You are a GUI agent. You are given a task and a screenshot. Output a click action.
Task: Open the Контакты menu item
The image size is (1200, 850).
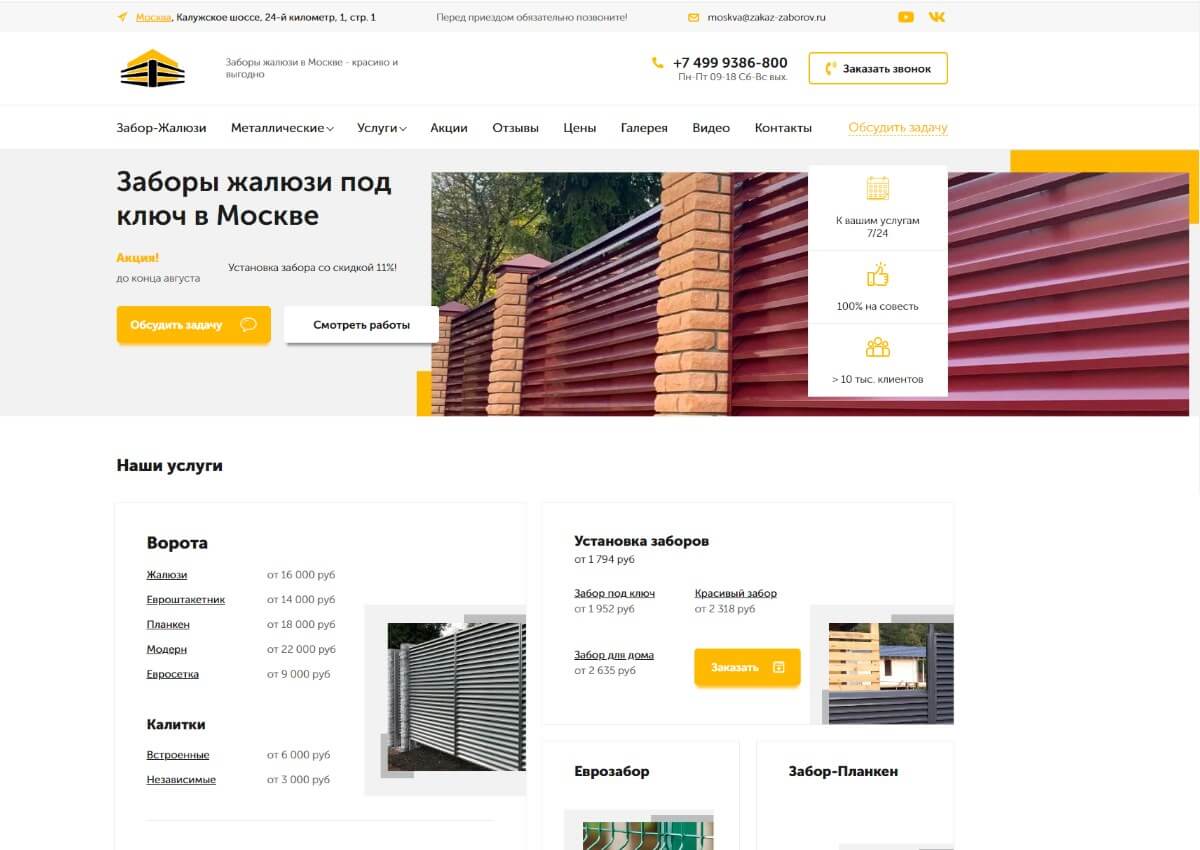(783, 128)
